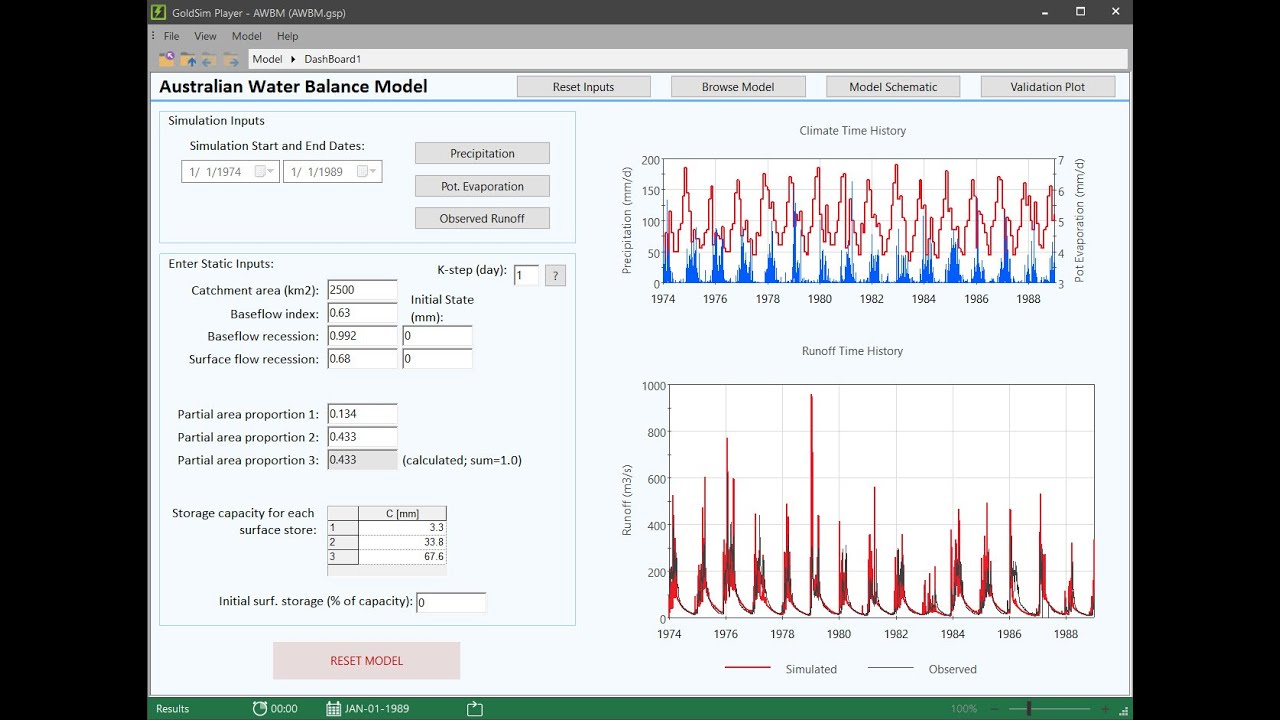Screen dimensions: 1280x720
Task: Click the calendar icon beside JAN-01-1989
Action: pyautogui.click(x=334, y=708)
